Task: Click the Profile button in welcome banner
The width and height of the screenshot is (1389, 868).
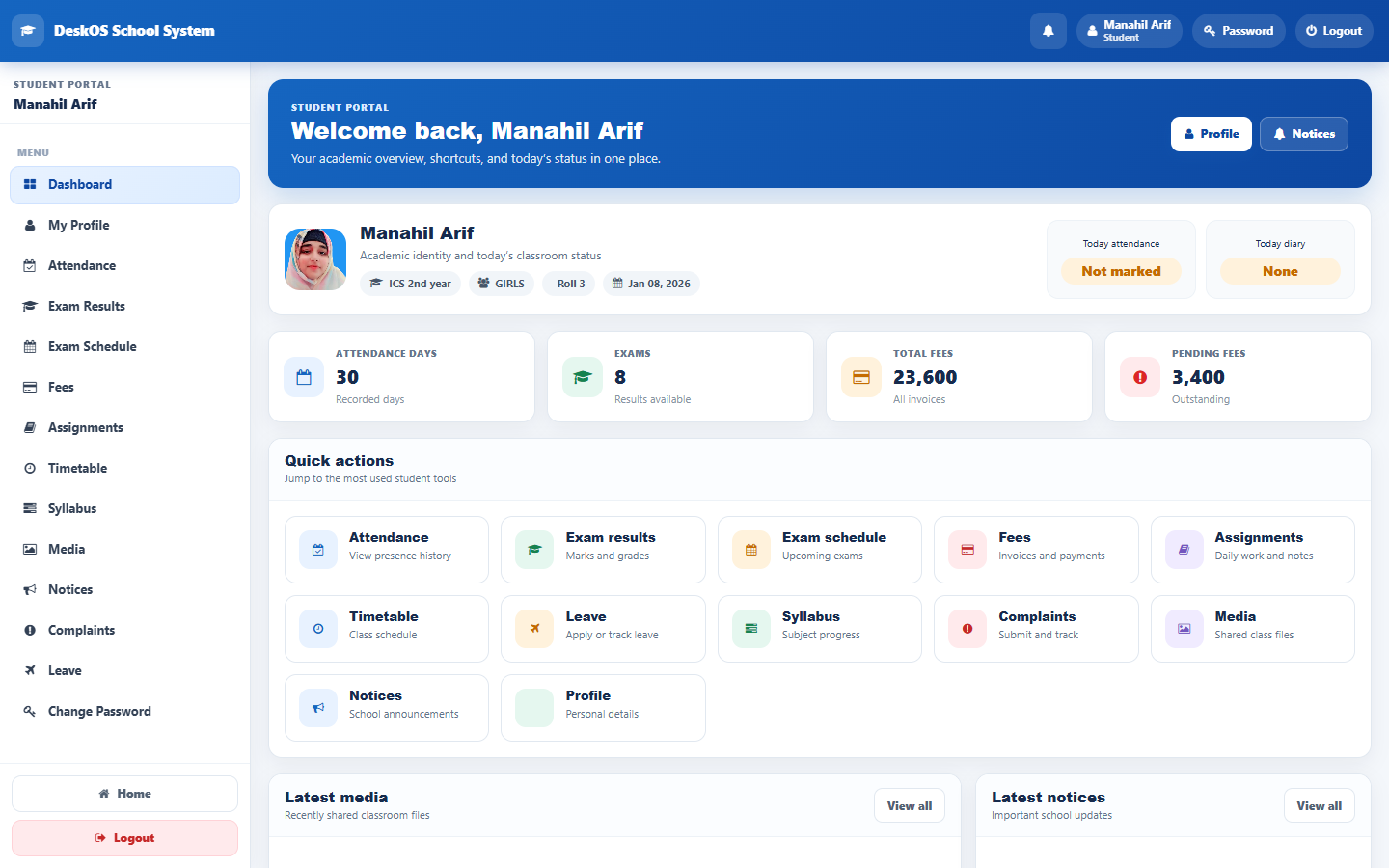Action: tap(1212, 134)
